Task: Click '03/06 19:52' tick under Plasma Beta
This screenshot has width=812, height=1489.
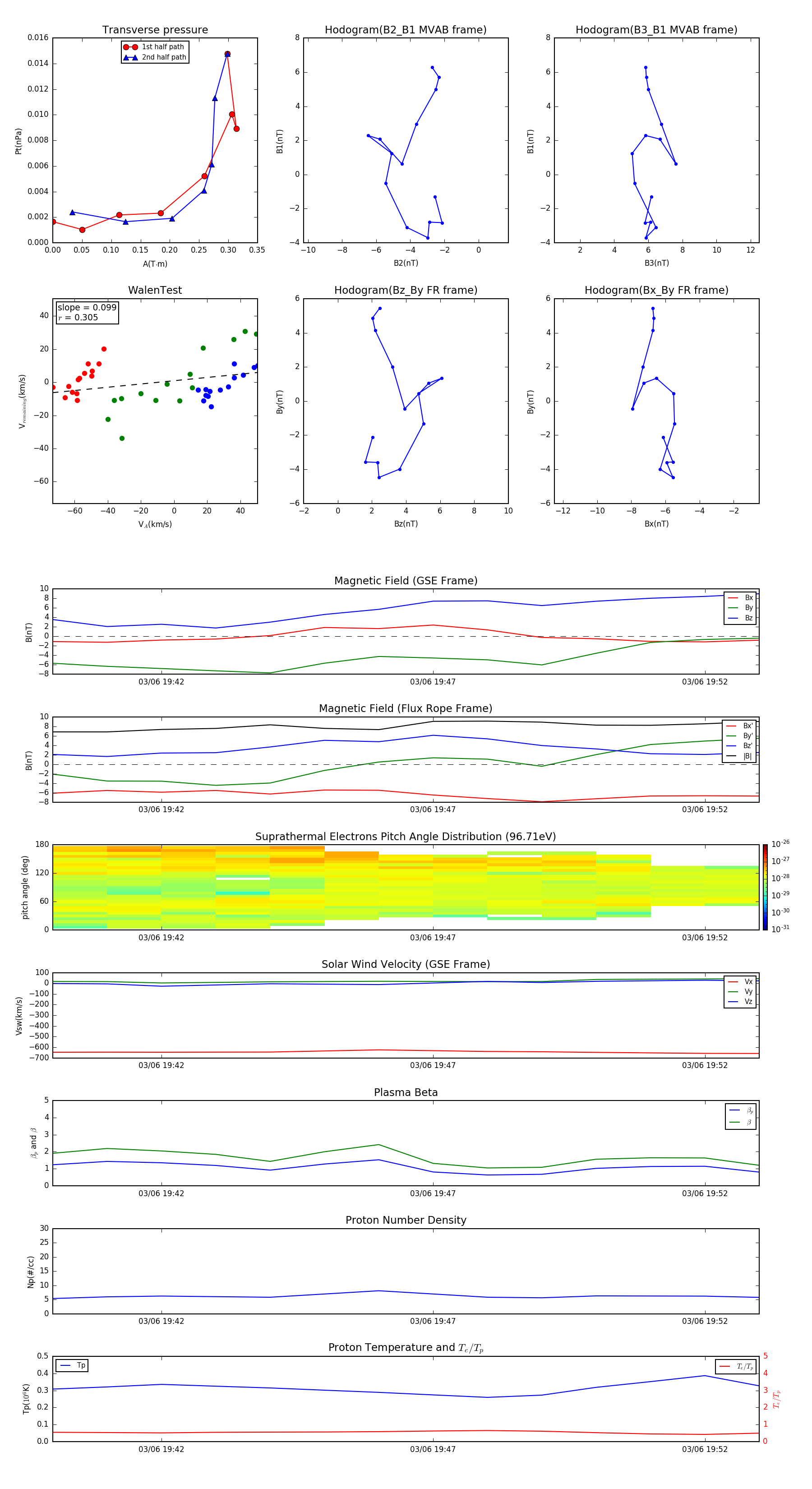Action: (705, 1193)
